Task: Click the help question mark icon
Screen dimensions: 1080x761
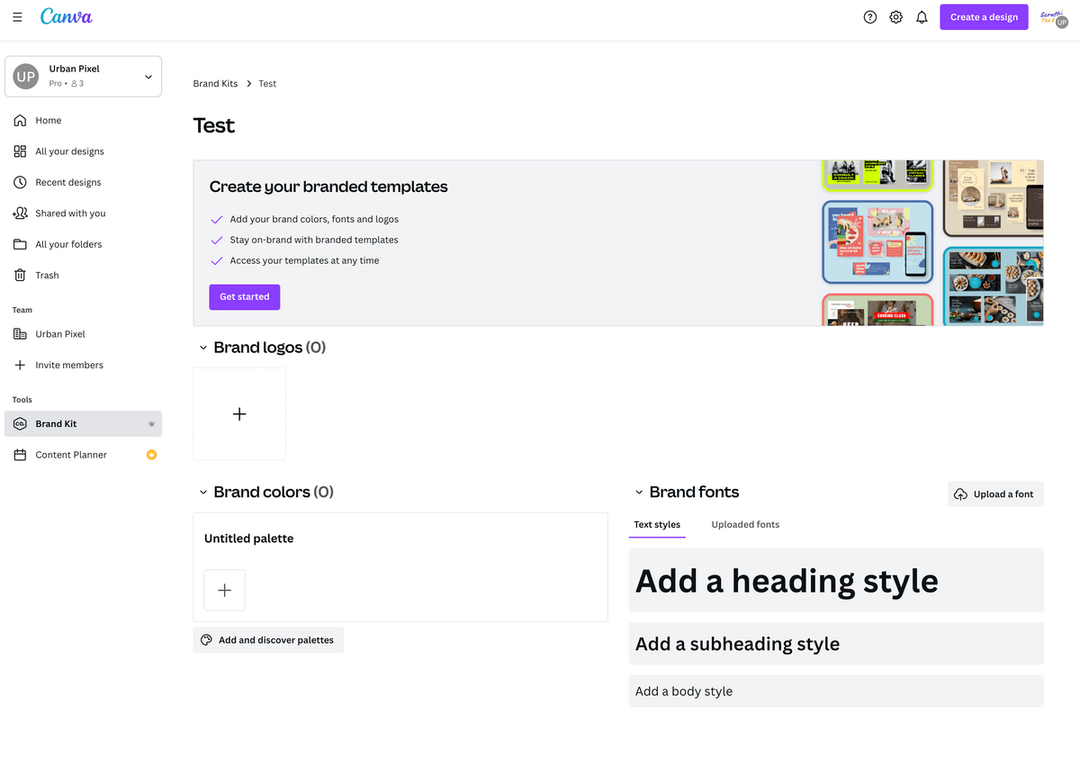Action: click(870, 17)
